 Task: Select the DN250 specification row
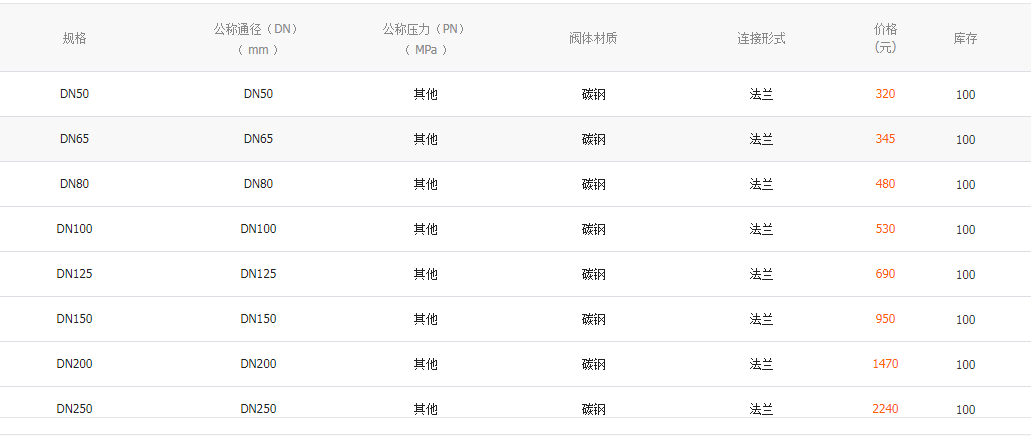point(74,408)
